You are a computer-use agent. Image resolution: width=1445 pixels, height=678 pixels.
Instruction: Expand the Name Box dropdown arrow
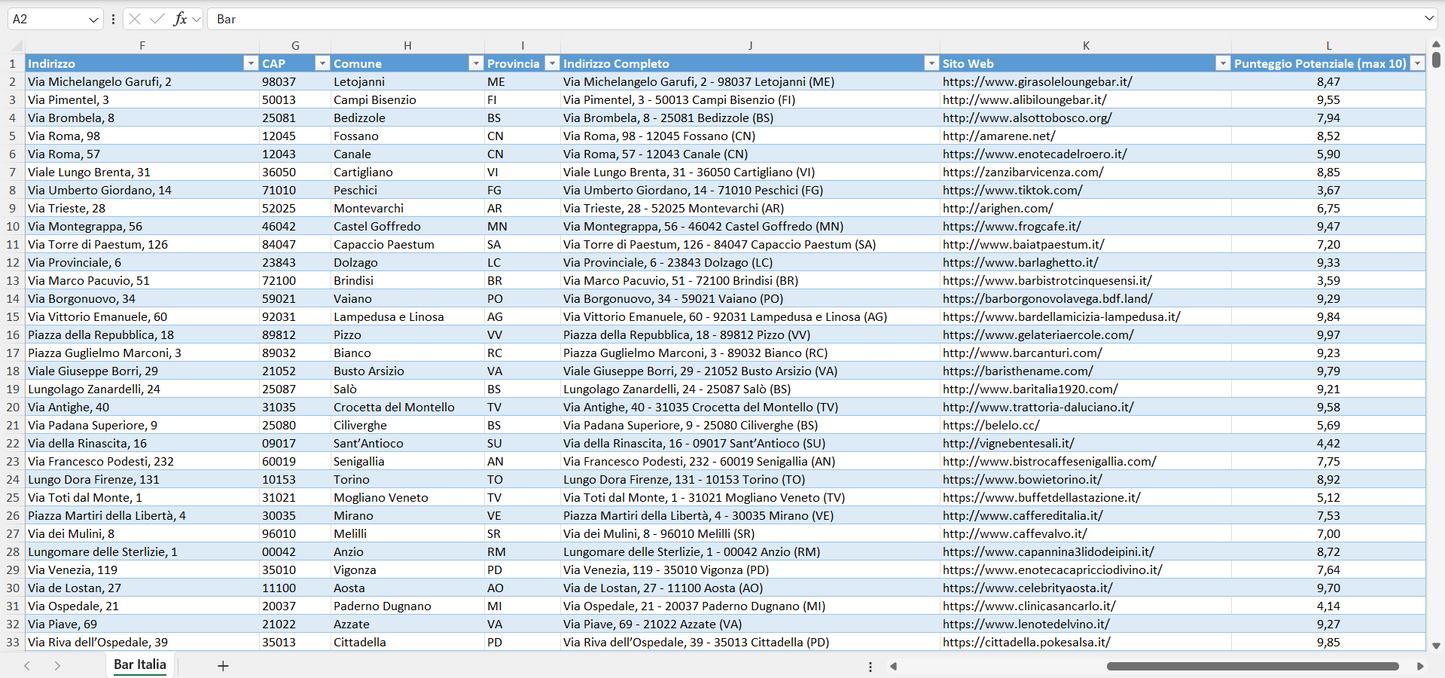pyautogui.click(x=94, y=18)
